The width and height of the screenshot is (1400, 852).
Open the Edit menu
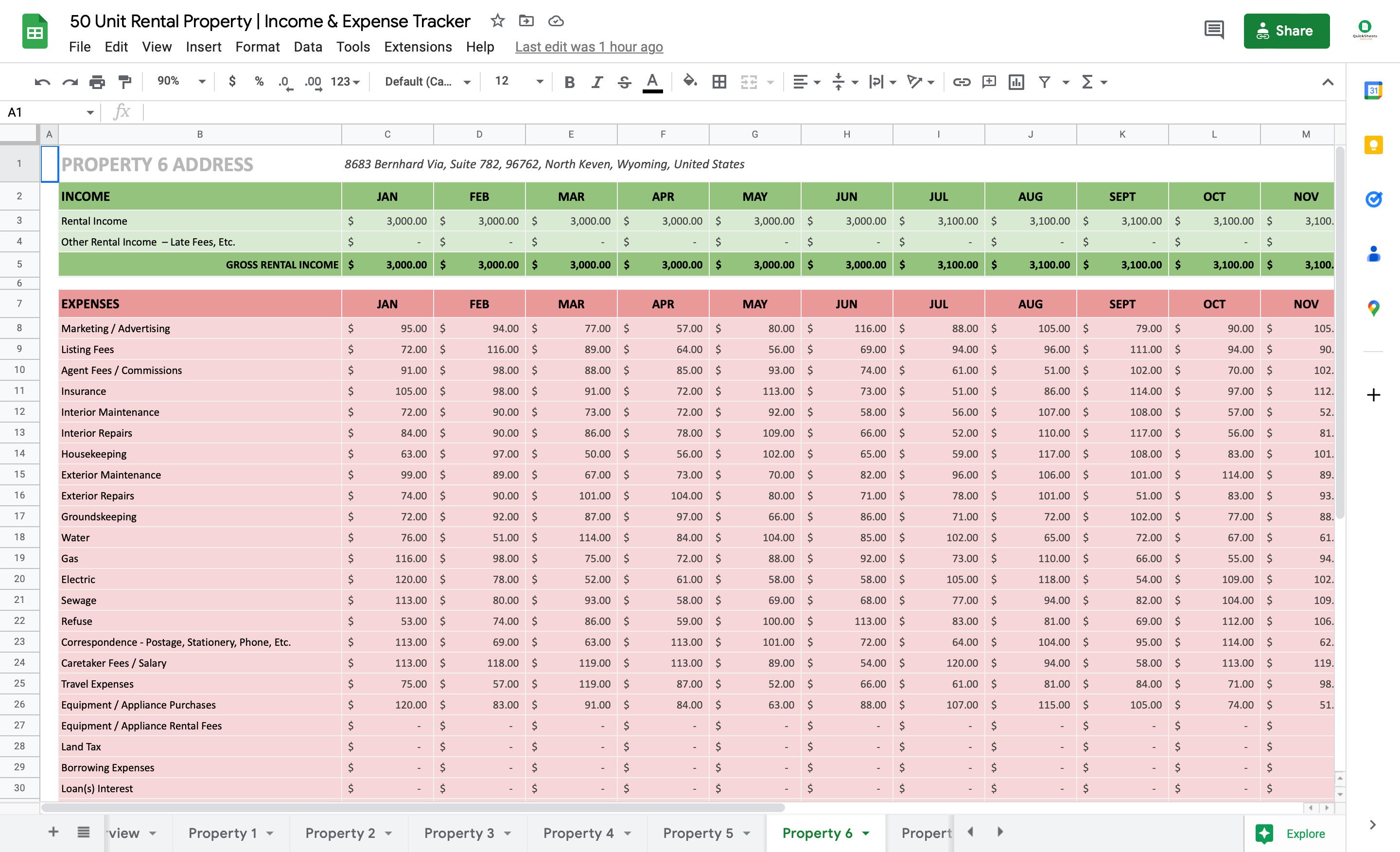coord(116,47)
